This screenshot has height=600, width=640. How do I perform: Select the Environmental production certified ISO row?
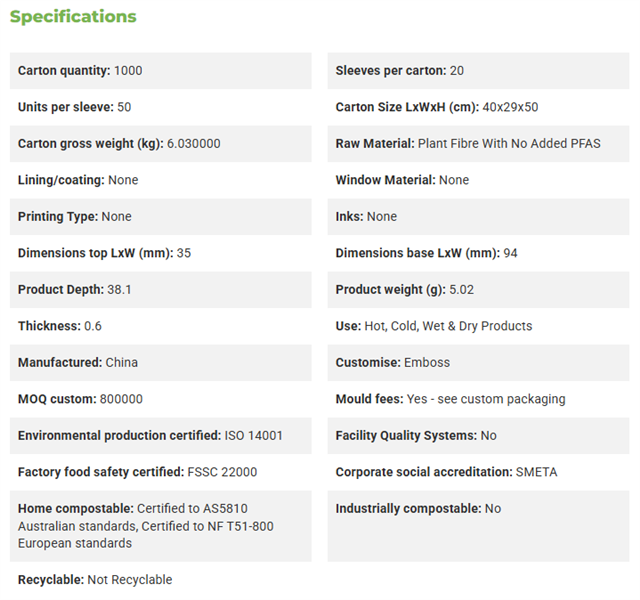click(x=160, y=436)
